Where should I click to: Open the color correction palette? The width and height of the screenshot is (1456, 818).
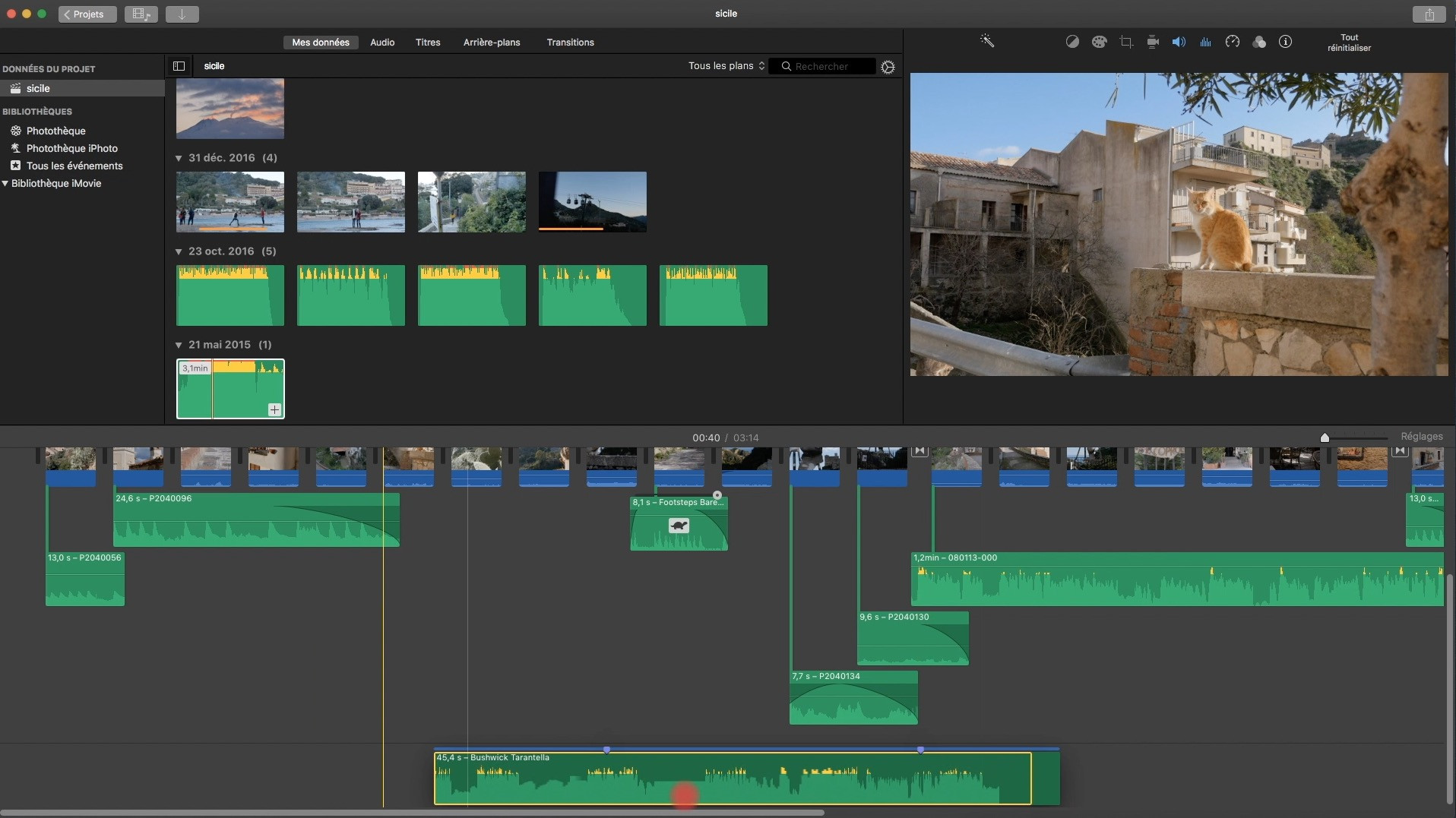(1099, 42)
